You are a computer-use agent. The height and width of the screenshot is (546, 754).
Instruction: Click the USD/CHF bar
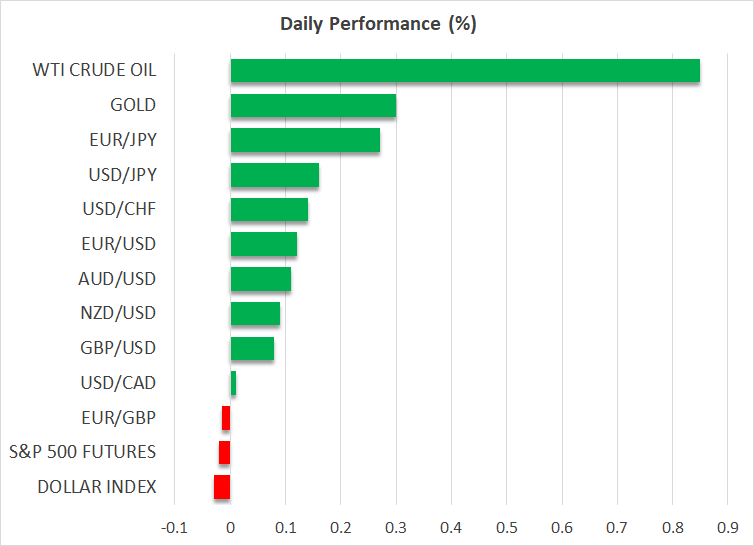[269, 210]
